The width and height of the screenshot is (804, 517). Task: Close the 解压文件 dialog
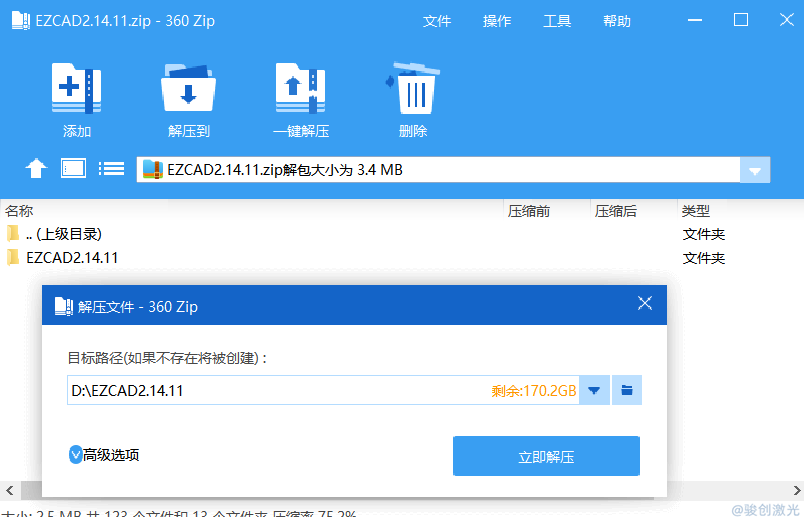(x=645, y=303)
